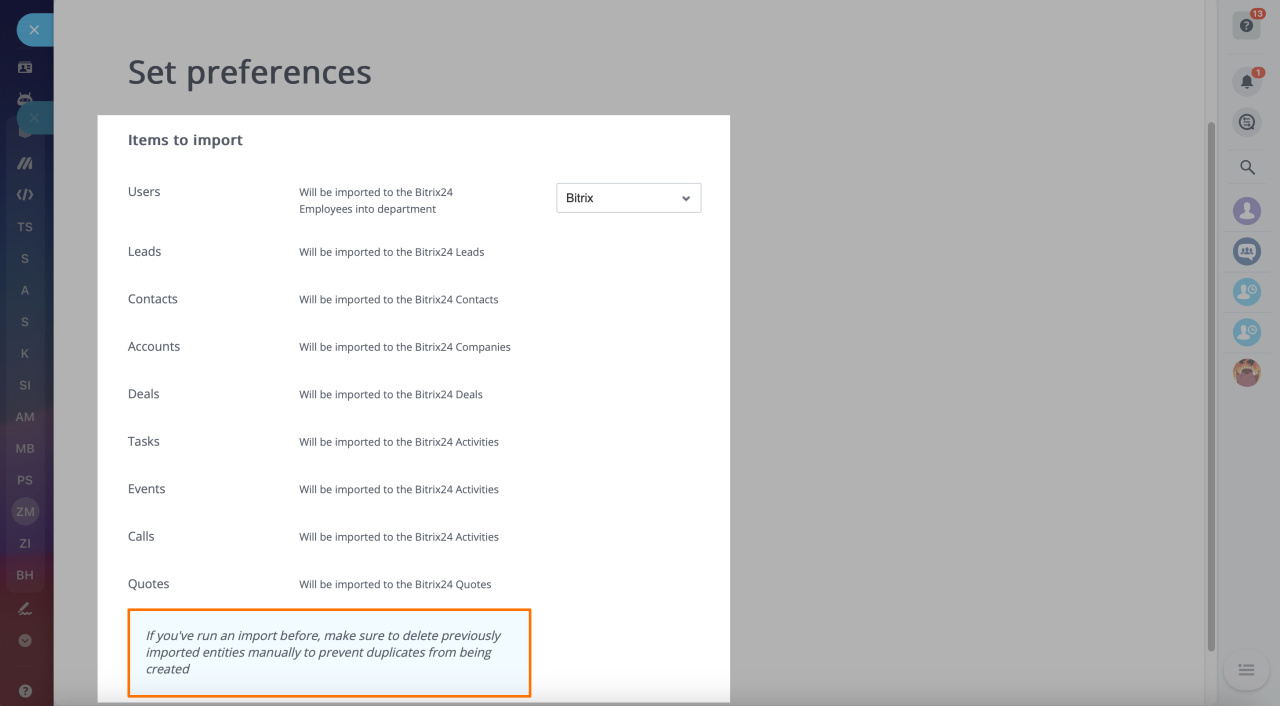
Task: Click the duplicate-import warning note text
Action: point(324,652)
